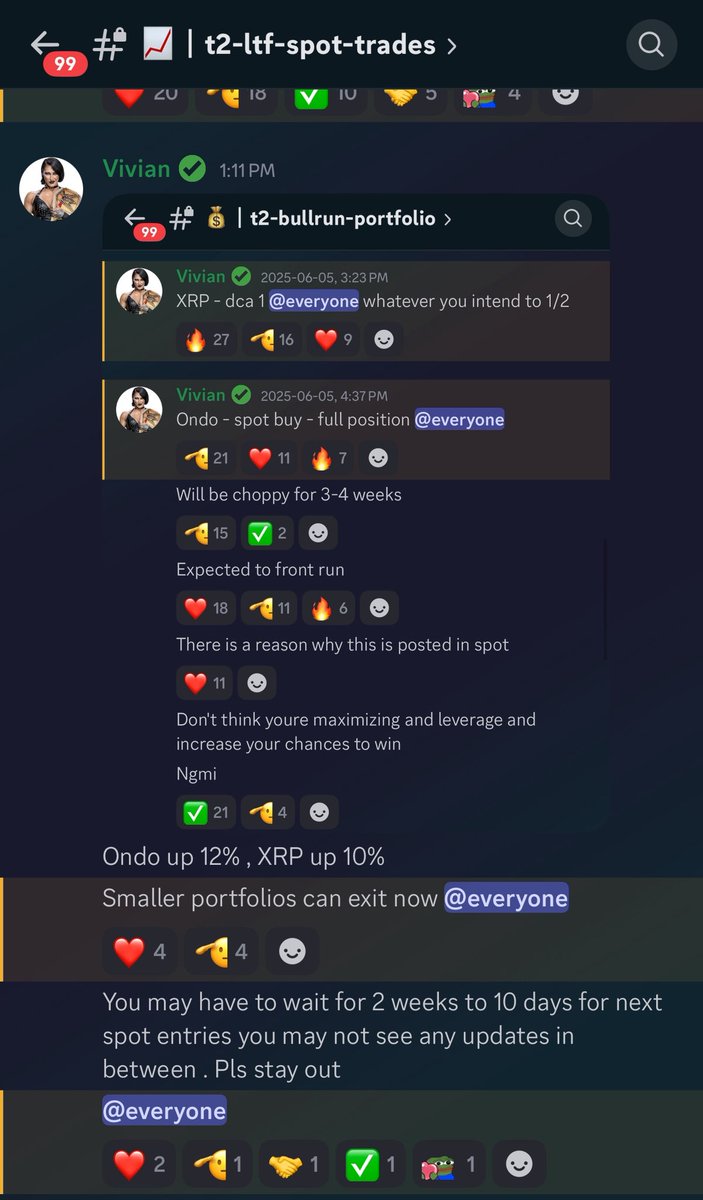Open embedded t2-bullrun-portfolio screenshot image
The image size is (703, 1200).
355,513
